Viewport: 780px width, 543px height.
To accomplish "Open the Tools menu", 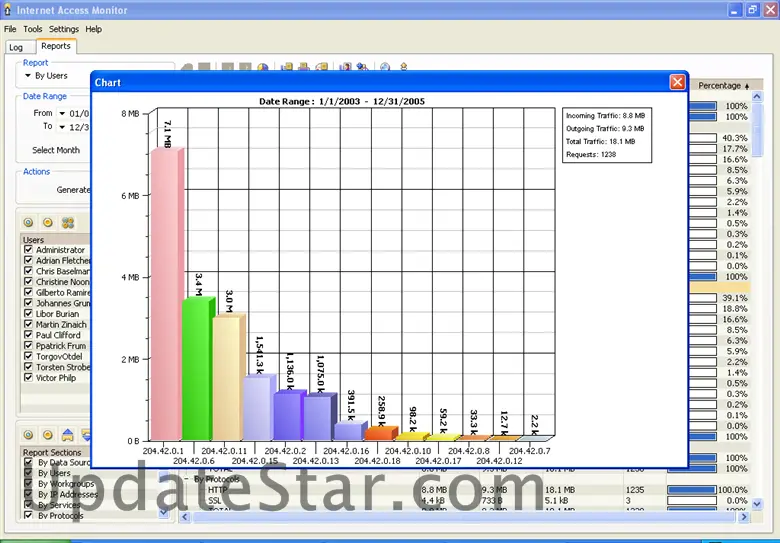I will (33, 29).
